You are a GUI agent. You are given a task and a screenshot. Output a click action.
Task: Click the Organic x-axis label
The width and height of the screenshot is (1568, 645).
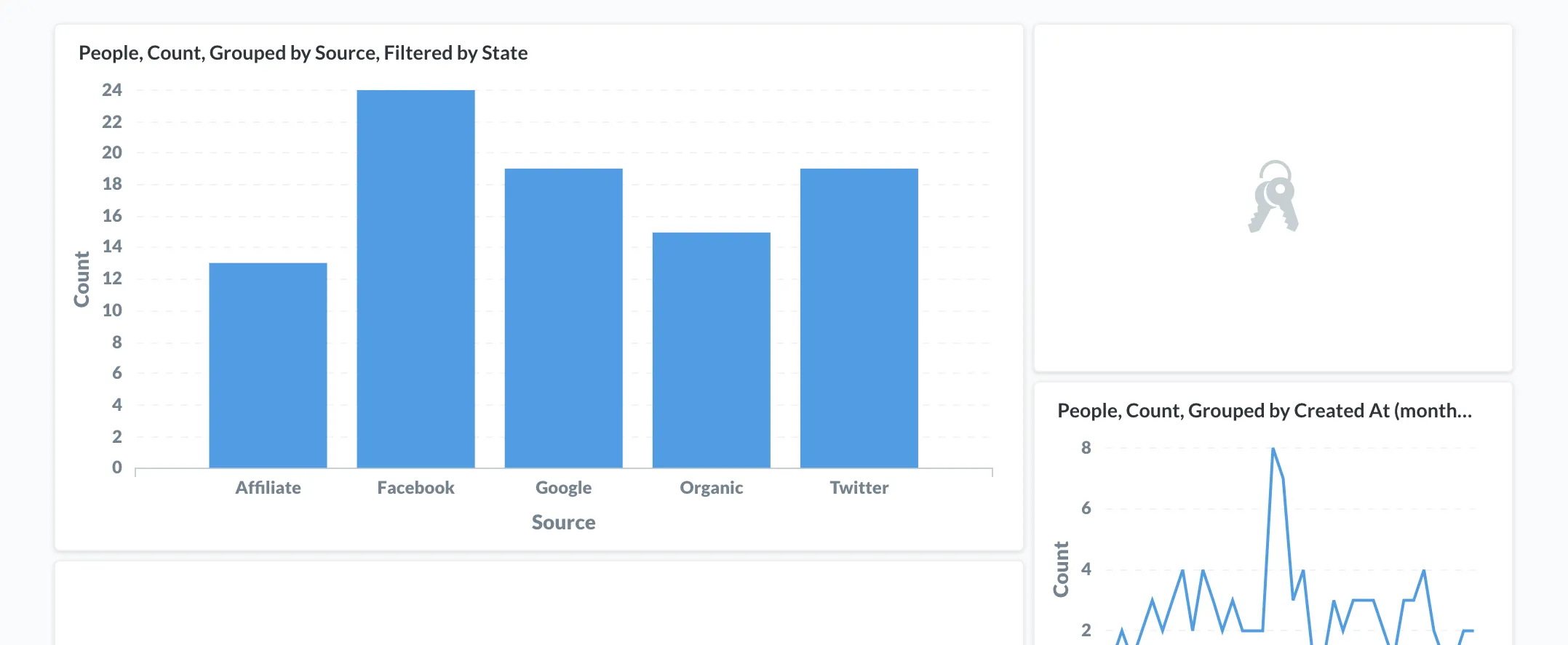click(711, 488)
